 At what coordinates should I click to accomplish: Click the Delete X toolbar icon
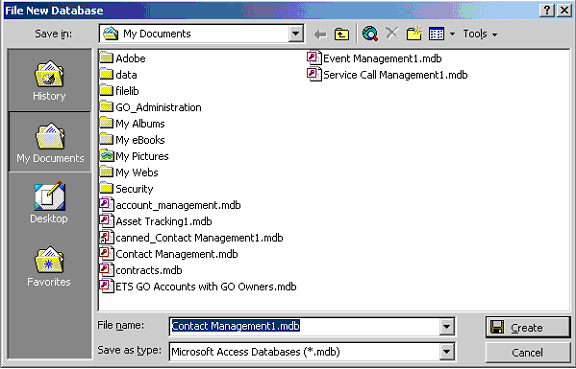(392, 33)
